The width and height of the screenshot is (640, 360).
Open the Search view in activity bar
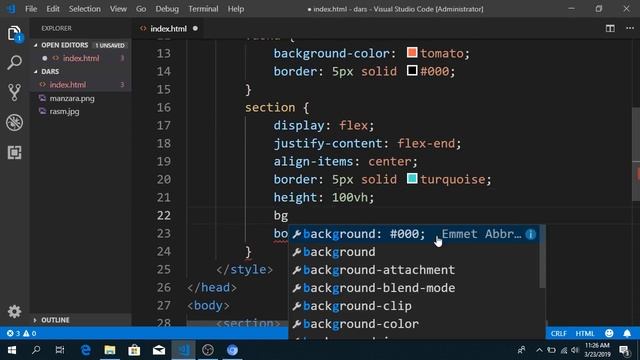(14, 62)
